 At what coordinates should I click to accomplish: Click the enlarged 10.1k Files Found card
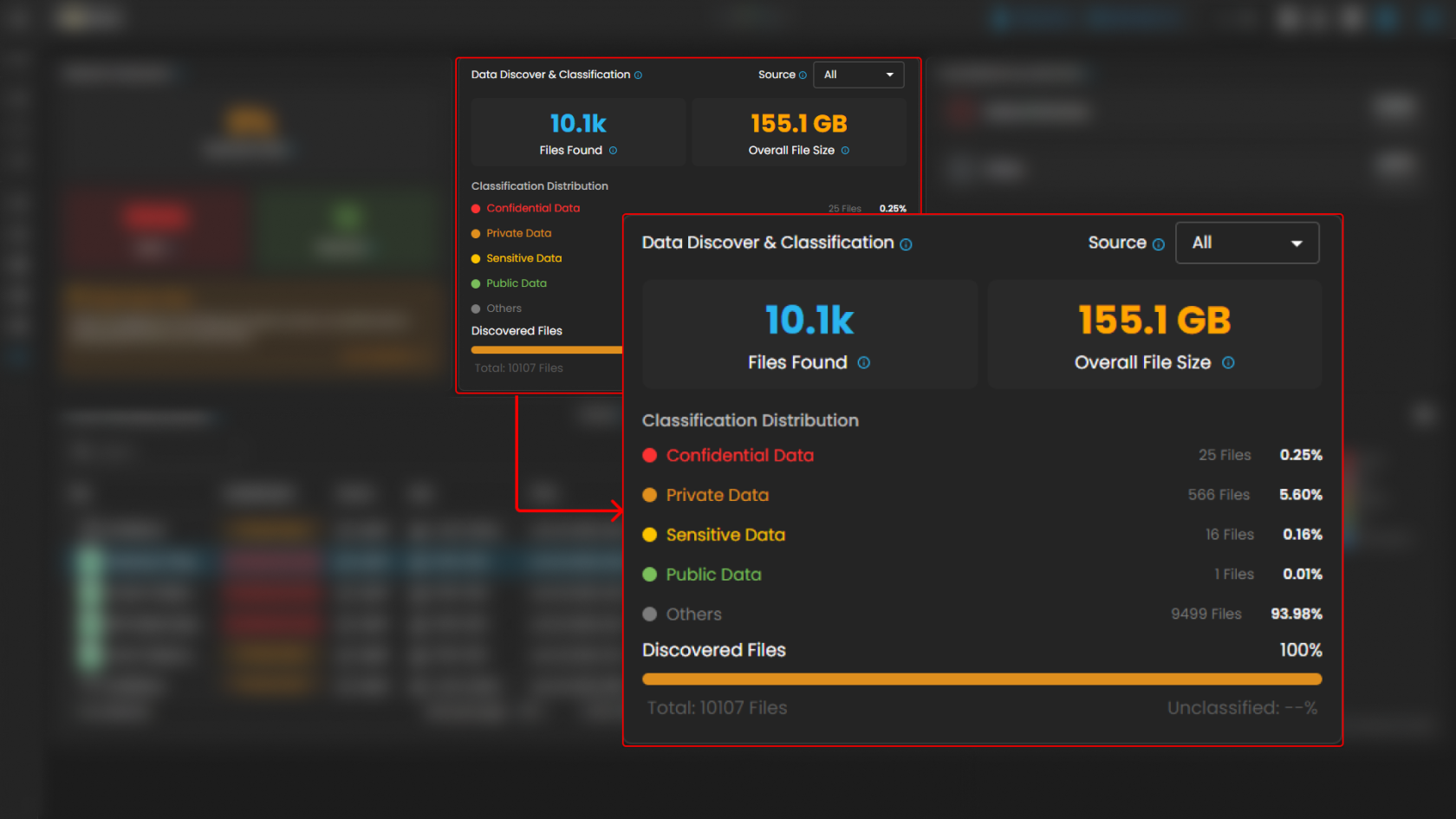tap(809, 334)
